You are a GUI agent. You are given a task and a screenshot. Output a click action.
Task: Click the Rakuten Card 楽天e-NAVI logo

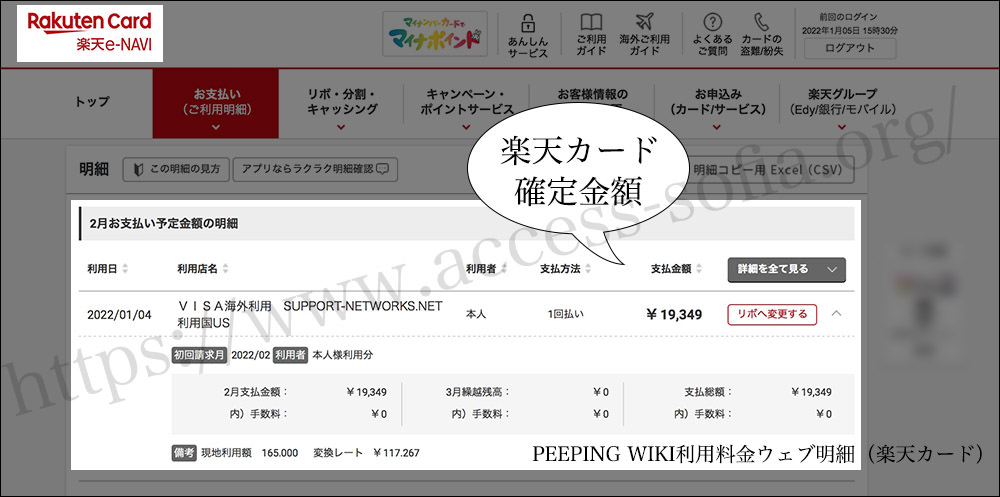tap(89, 33)
